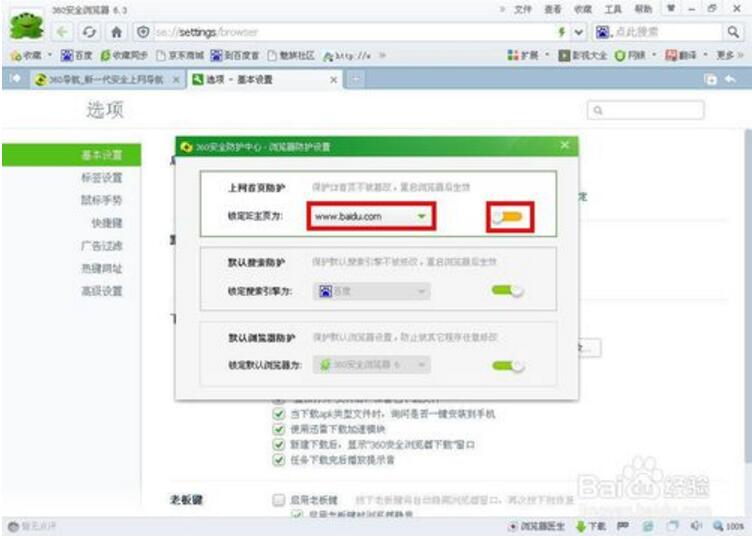
Task: Open the 查看 menu
Action: click(552, 9)
